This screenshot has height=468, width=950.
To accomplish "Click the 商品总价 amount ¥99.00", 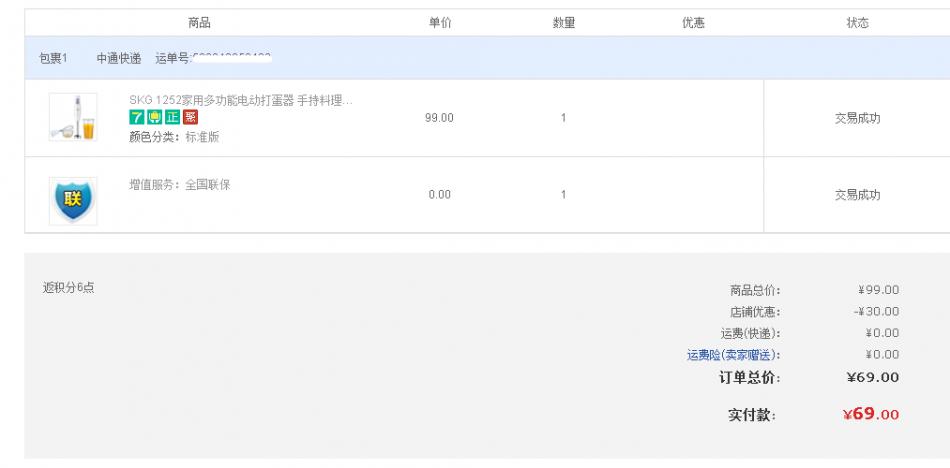I will (879, 290).
